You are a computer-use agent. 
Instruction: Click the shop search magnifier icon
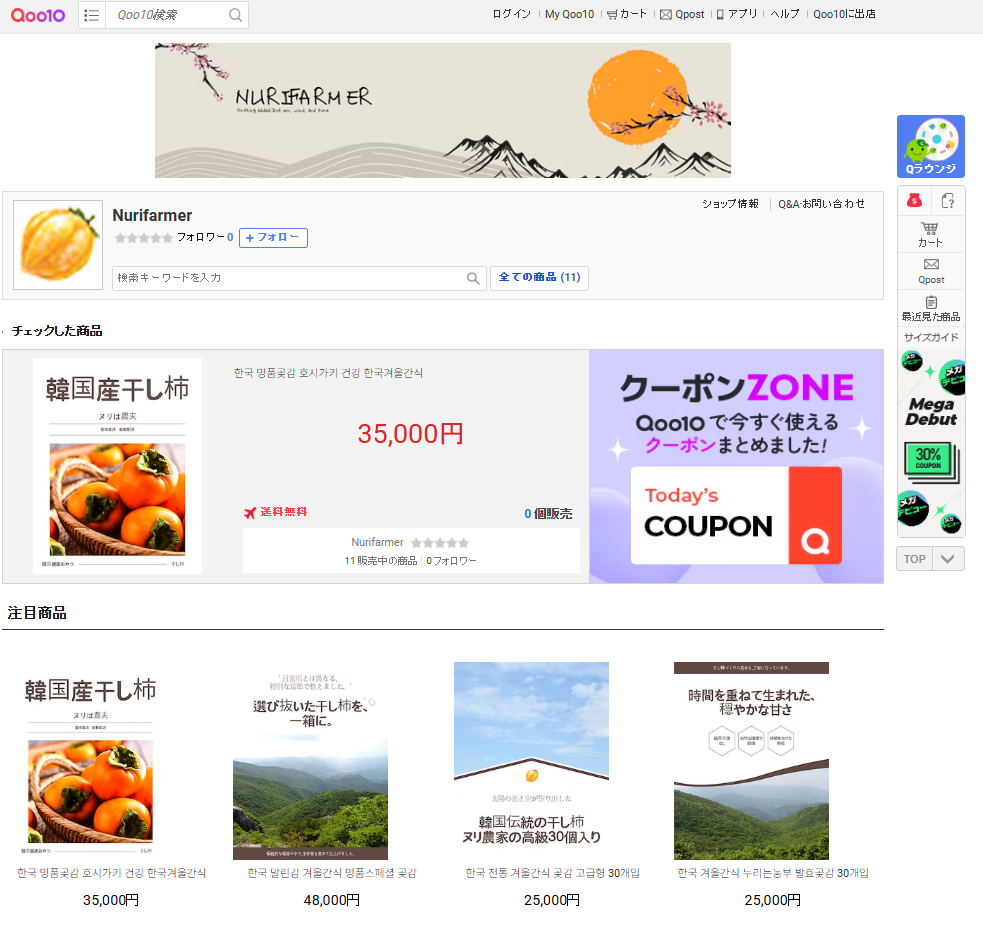click(473, 278)
